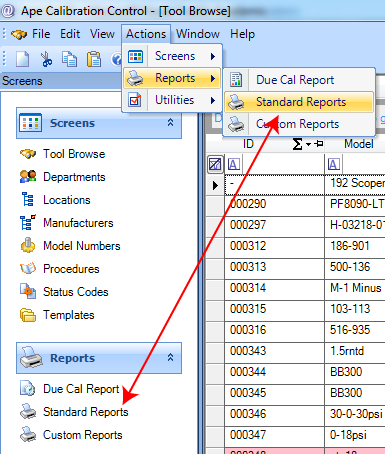Open Manufacturers screen from the sidebar
Image resolution: width=385 pixels, height=454 pixels.
(x=78, y=223)
